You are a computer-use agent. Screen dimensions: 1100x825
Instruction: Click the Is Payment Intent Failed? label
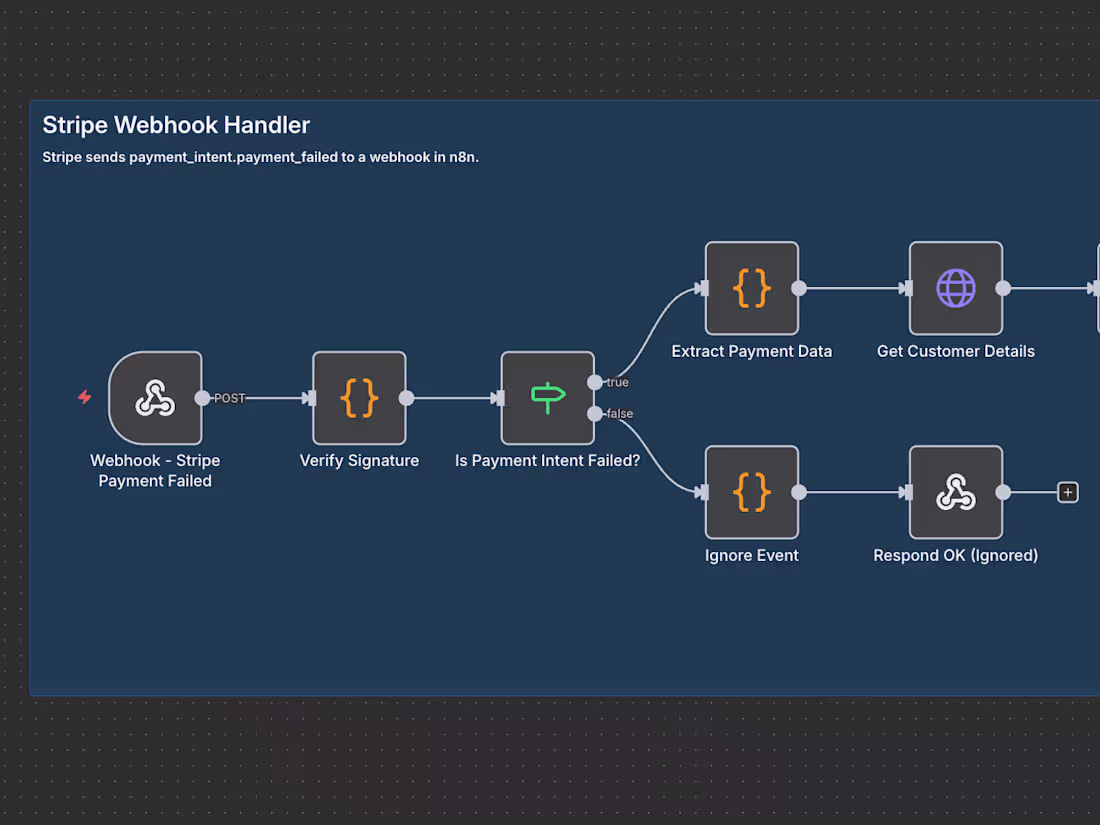(547, 461)
